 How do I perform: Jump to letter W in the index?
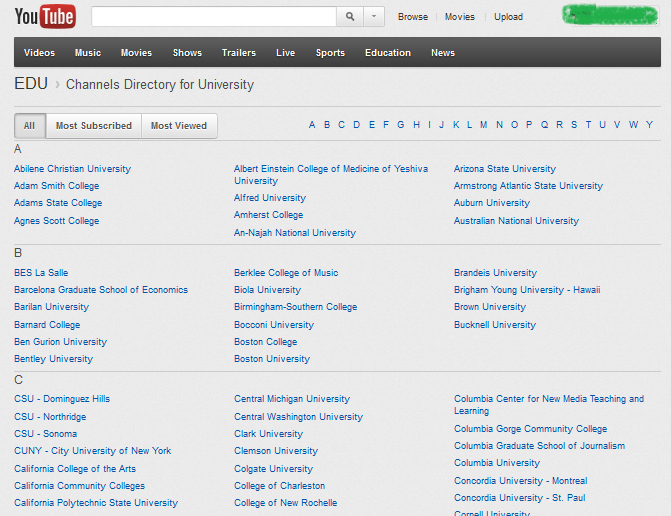coord(633,125)
